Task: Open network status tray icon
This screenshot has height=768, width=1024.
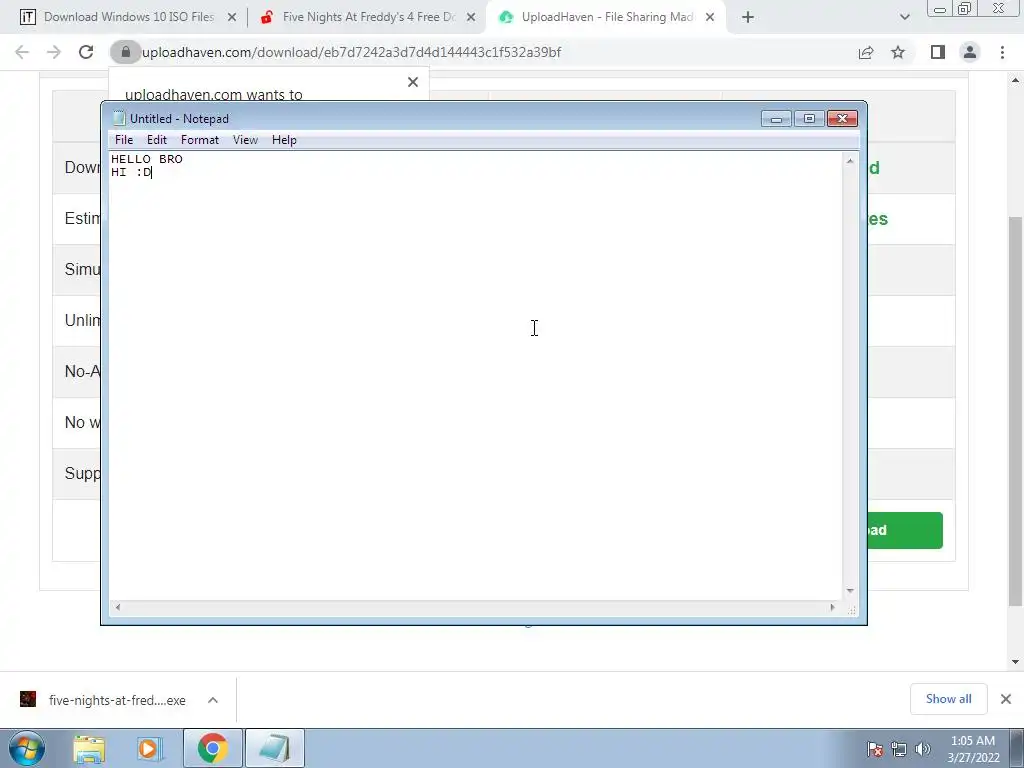Action: click(899, 749)
